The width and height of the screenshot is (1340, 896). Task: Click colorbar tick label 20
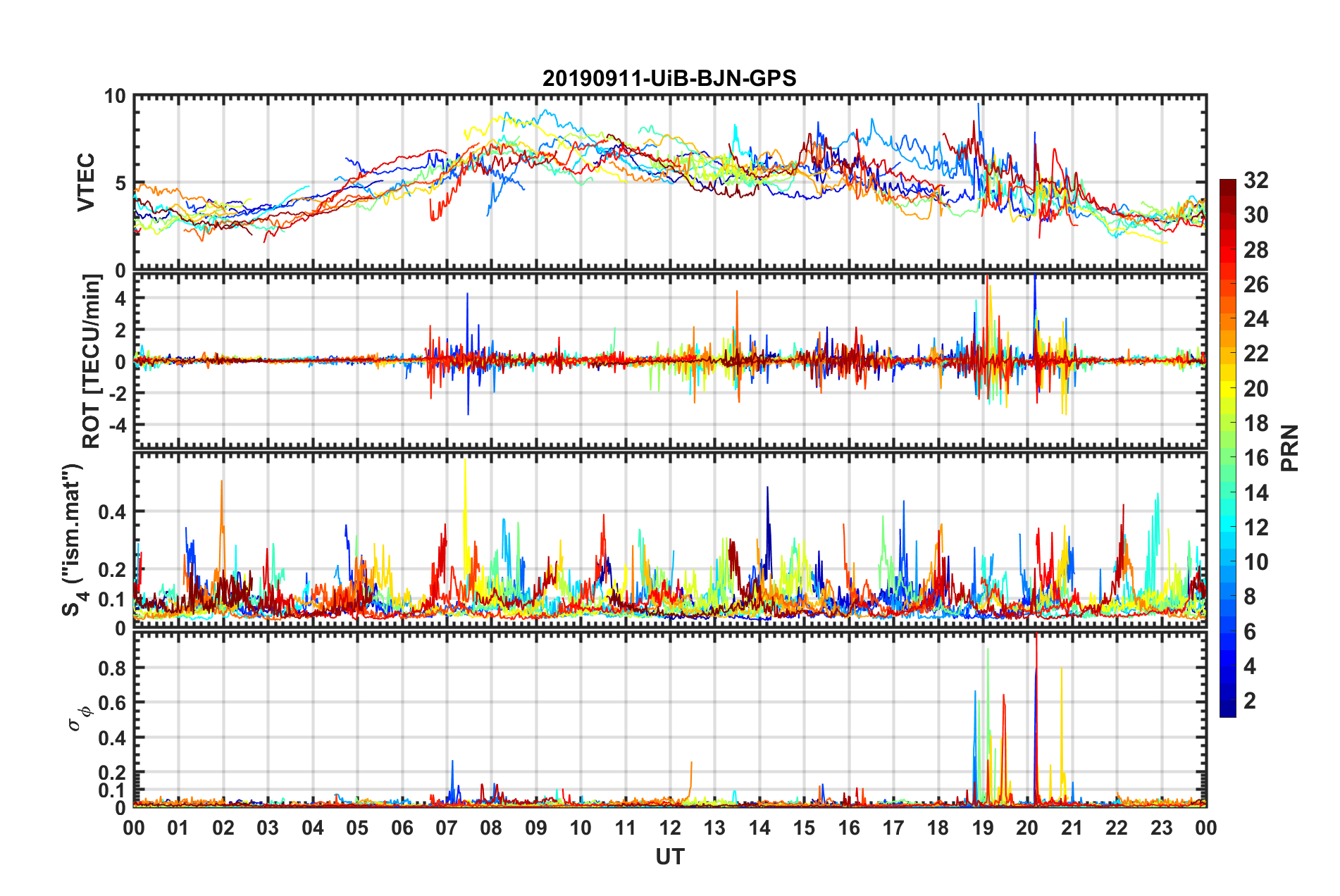[x=1256, y=388]
